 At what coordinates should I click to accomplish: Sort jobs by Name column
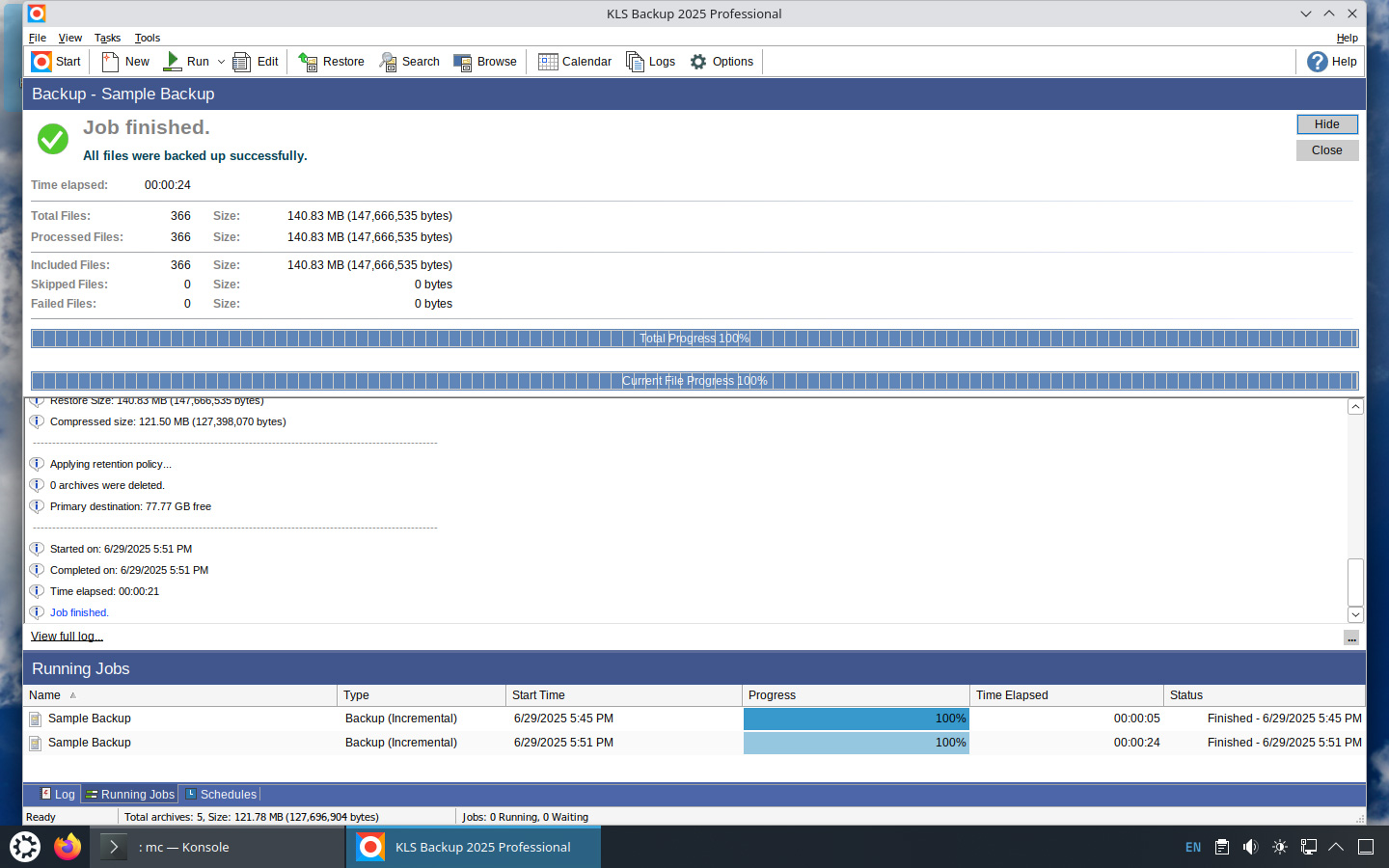[180, 695]
